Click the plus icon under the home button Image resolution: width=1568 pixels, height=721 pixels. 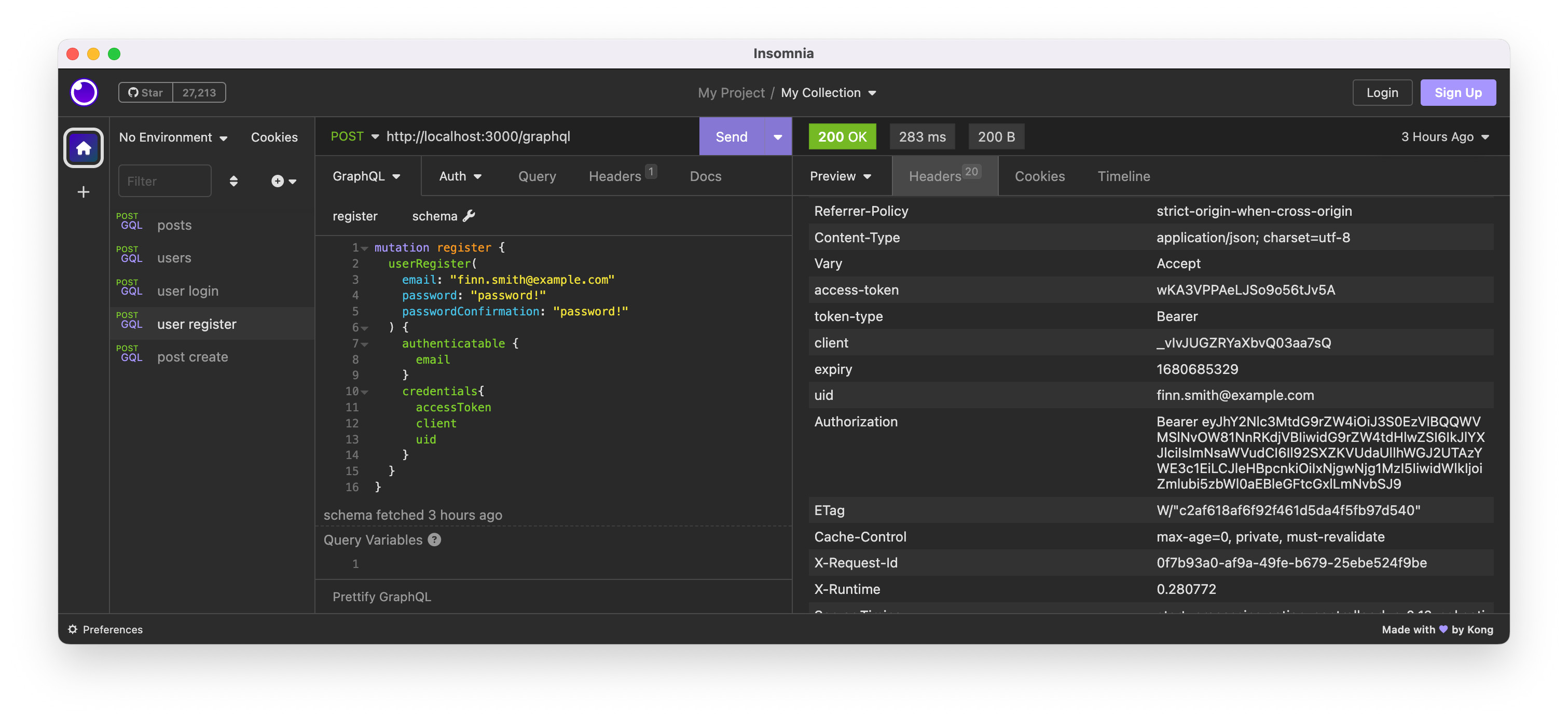pyautogui.click(x=84, y=192)
